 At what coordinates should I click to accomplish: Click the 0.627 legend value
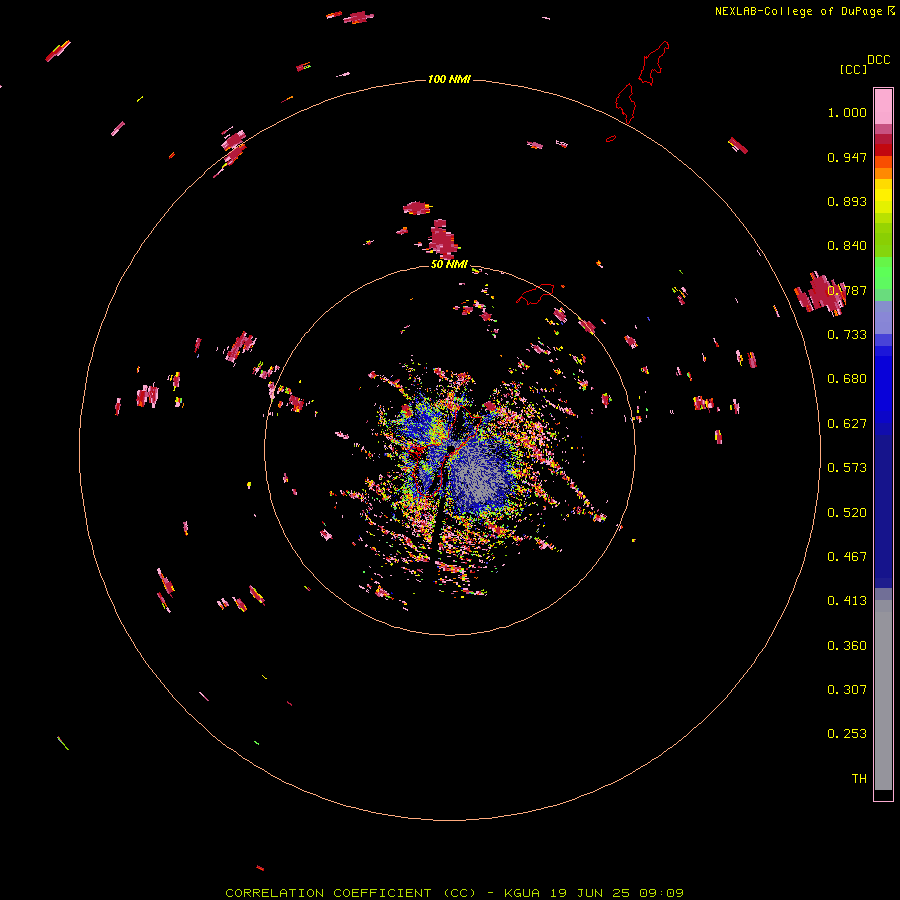(847, 424)
